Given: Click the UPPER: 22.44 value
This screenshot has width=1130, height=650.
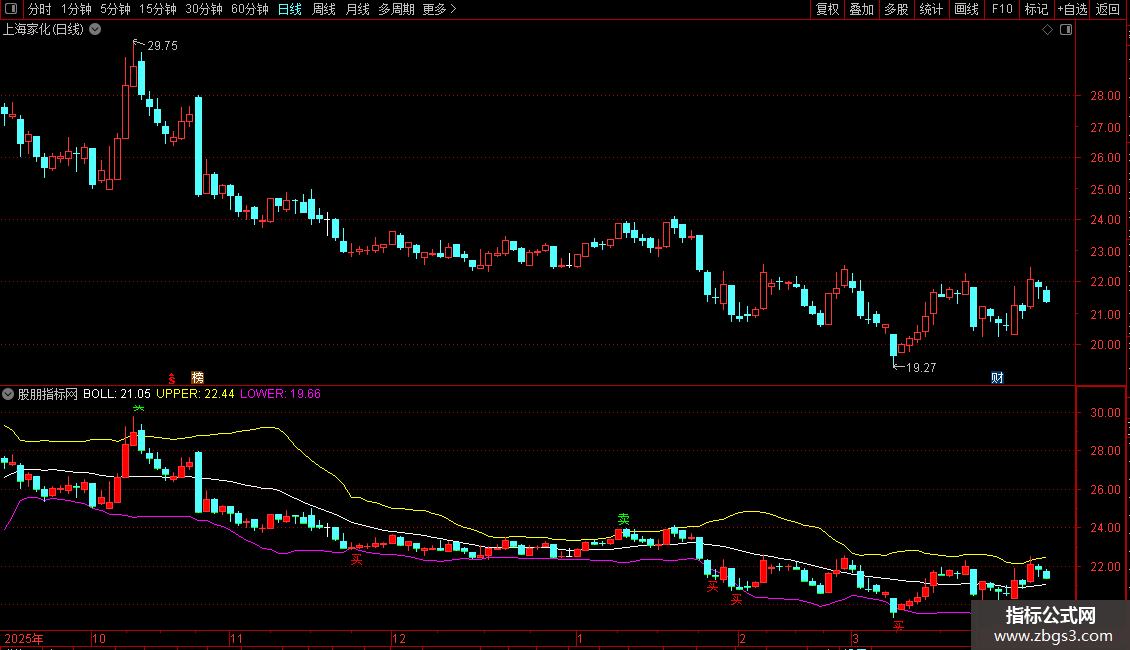Looking at the screenshot, I should pos(195,394).
